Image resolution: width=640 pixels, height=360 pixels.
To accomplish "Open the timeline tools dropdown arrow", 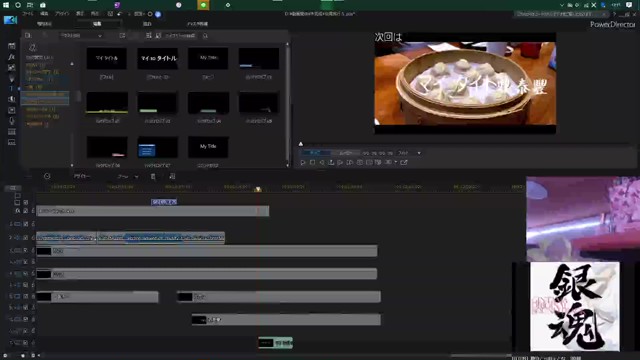I will pos(136,177).
